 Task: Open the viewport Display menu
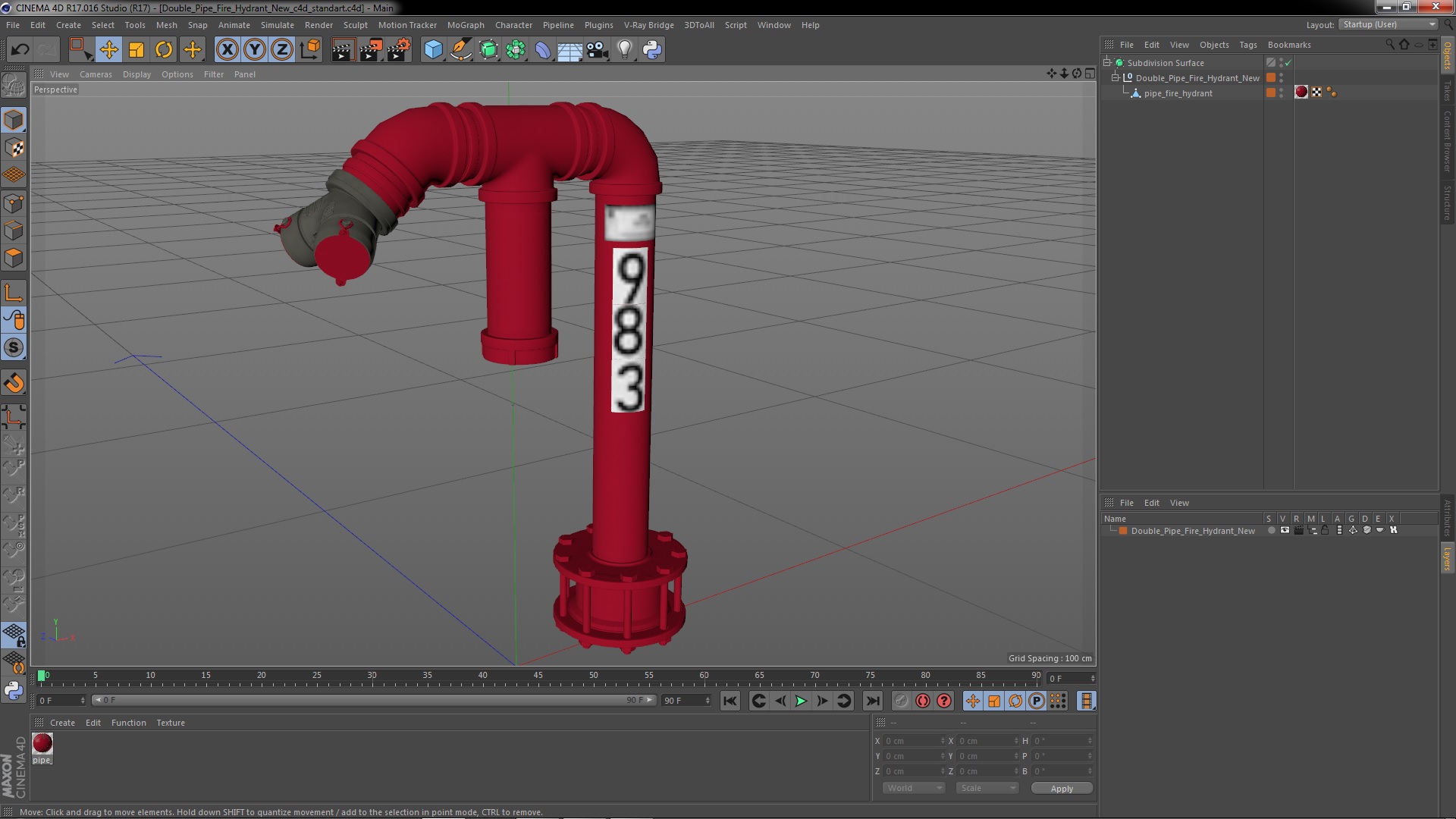136,74
